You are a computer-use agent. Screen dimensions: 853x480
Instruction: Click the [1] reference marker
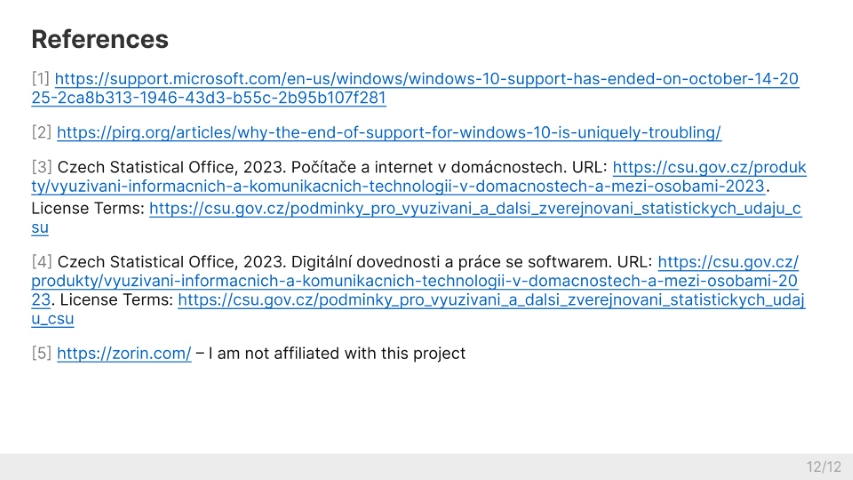[x=41, y=79]
